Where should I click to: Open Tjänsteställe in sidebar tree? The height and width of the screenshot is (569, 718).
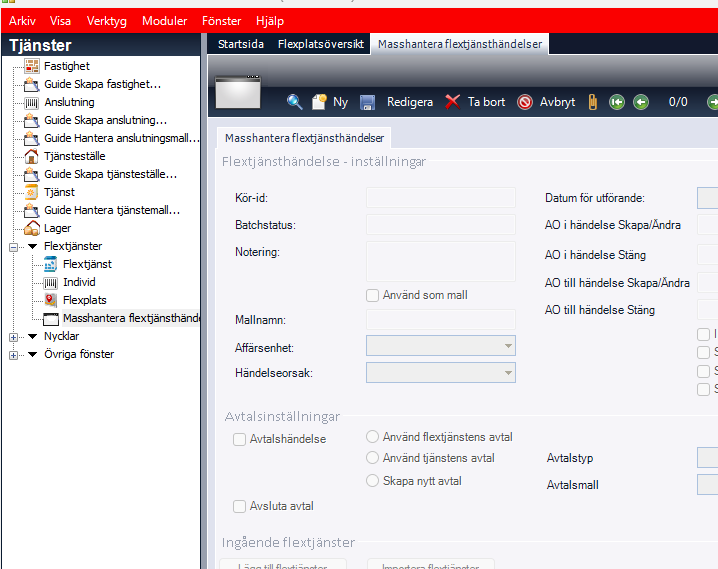coord(74,156)
